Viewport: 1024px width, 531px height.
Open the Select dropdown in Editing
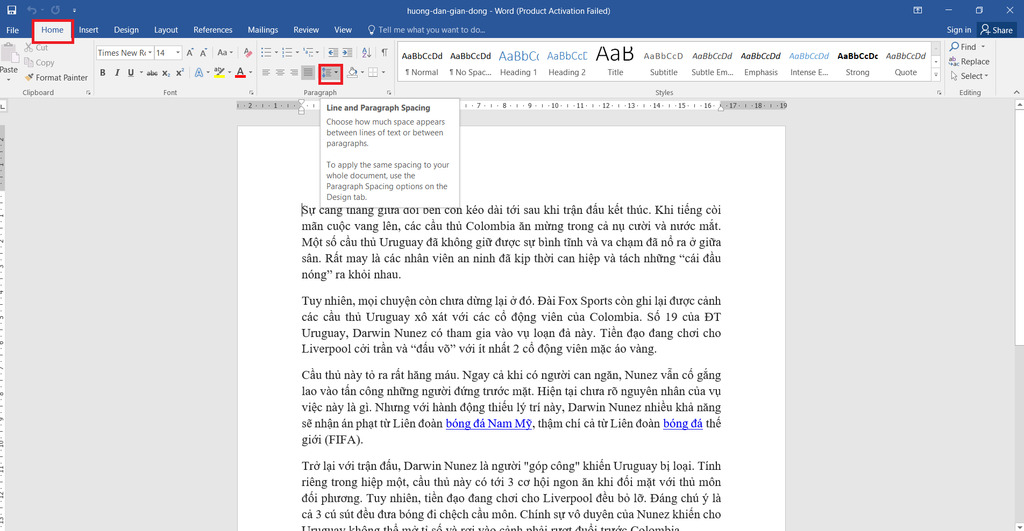tap(969, 76)
